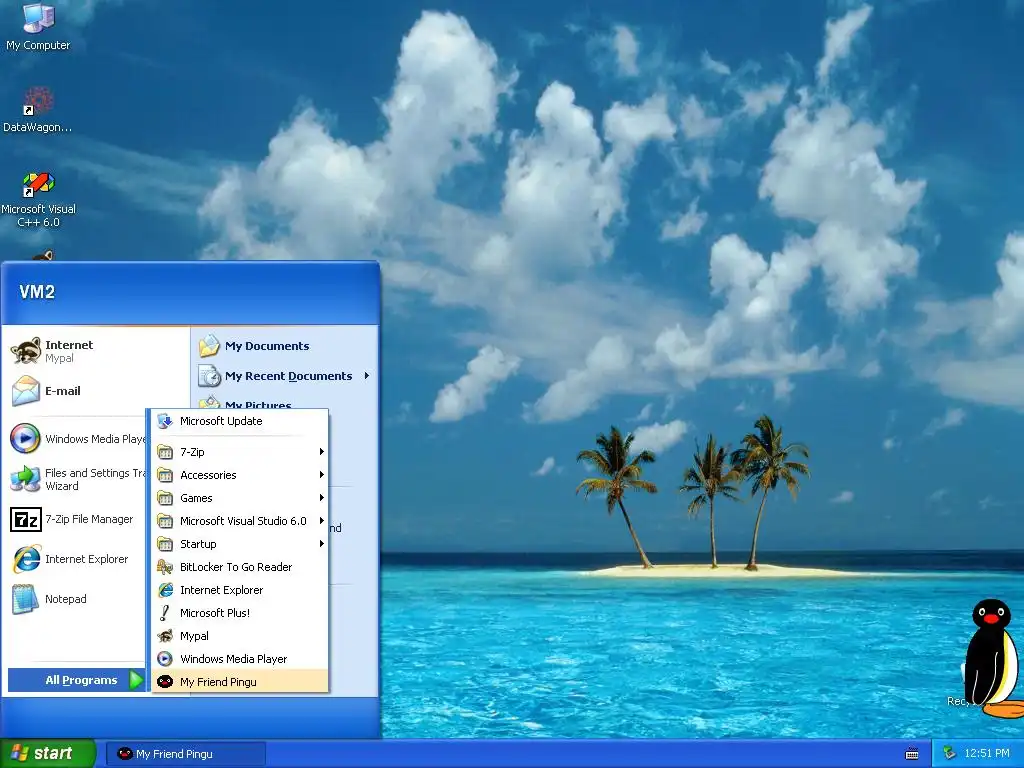The width and height of the screenshot is (1024, 768).
Task: Click the Windows Media Player icon in All Programs
Action: pos(165,658)
